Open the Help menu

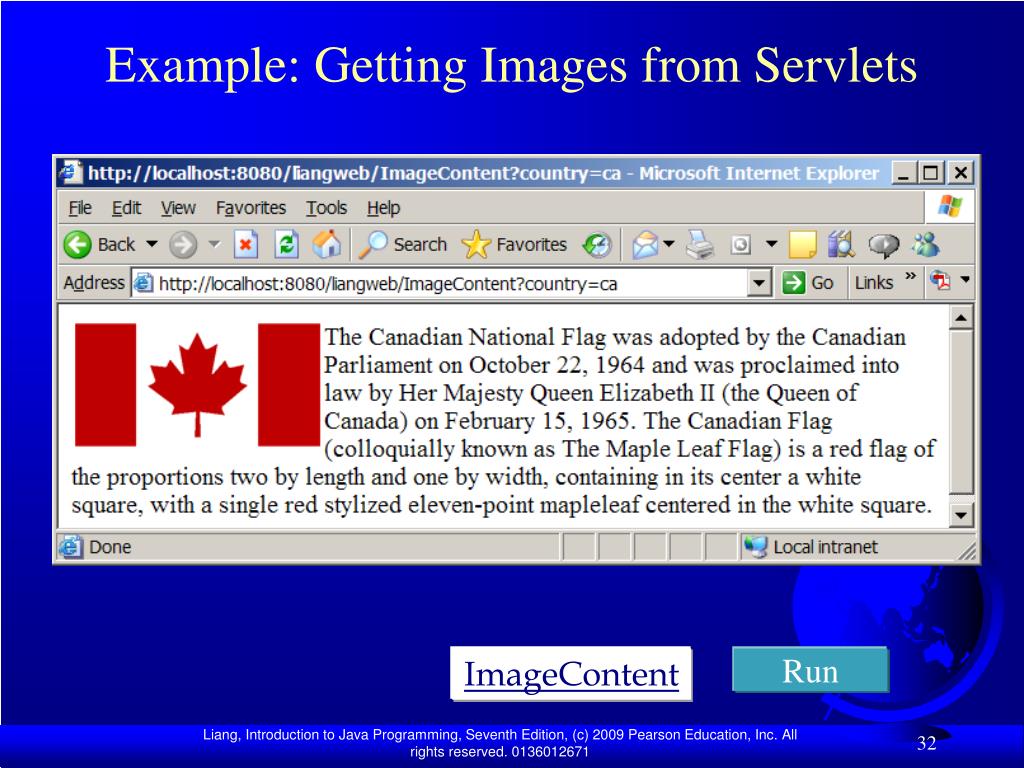(x=383, y=208)
